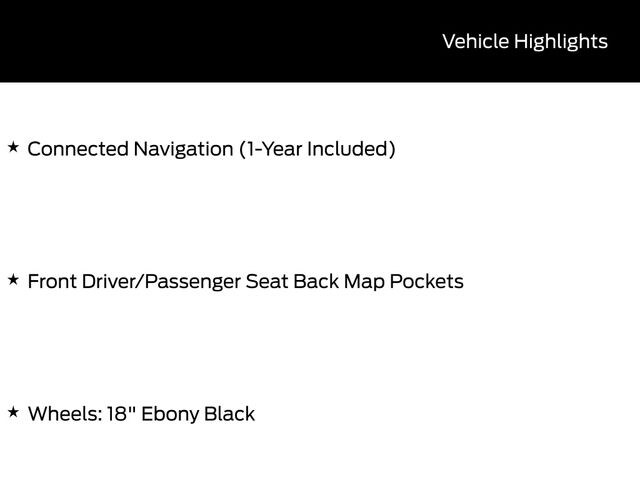Image resolution: width=640 pixels, height=480 pixels.
Task: Click "Ebony Black" in the wheels line
Action: click(x=198, y=414)
